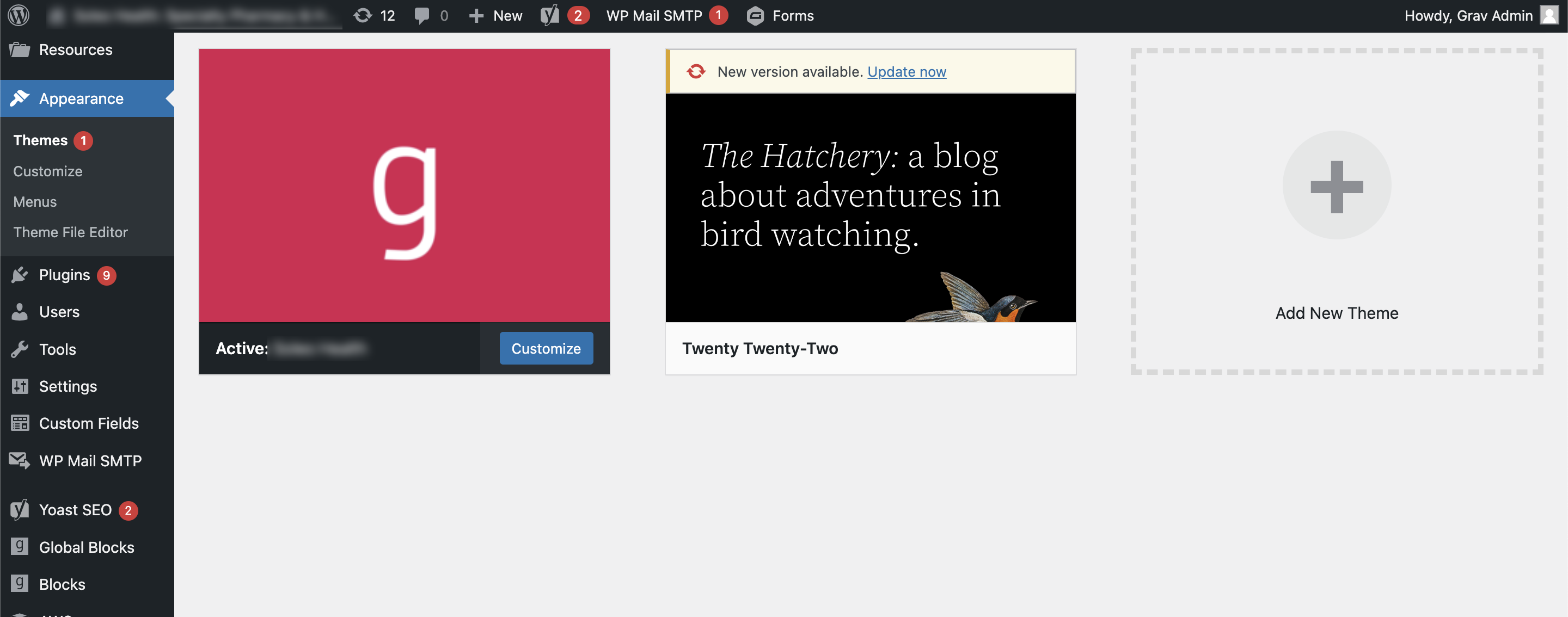Click the Themes badge showing 1
This screenshot has width=1568, height=617.
pyautogui.click(x=83, y=140)
